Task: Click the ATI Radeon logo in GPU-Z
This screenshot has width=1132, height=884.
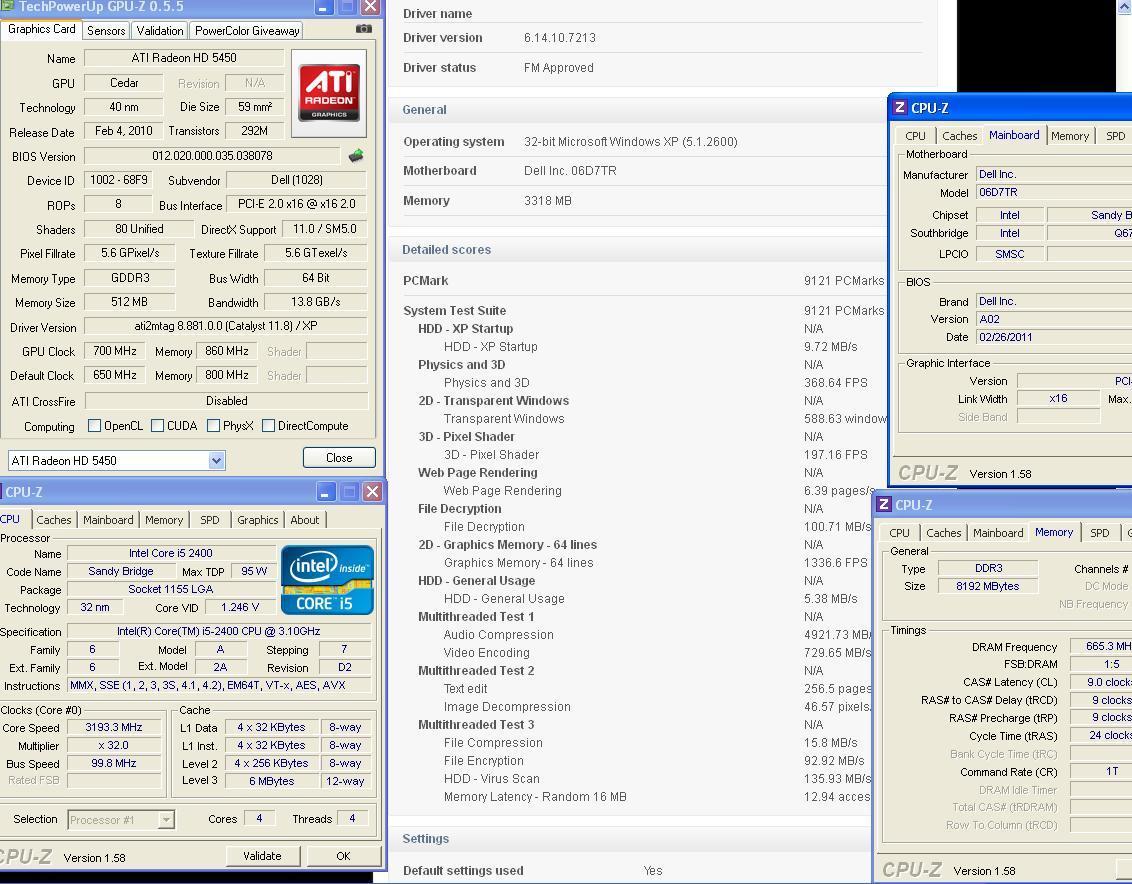Action: (x=329, y=93)
